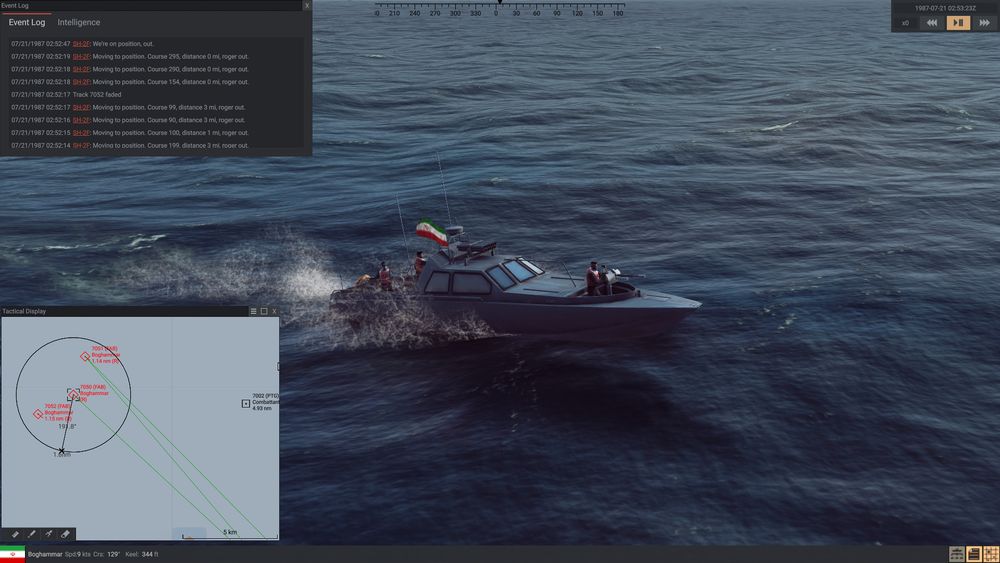Select contact 7050 Boghammar on tactical map
1000x563 pixels.
click(73, 395)
